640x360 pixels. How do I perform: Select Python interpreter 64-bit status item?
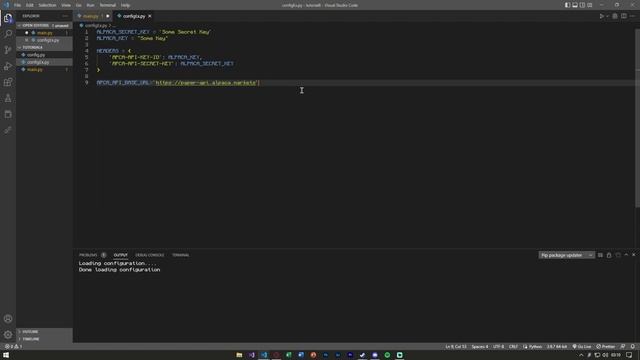[x=557, y=347]
